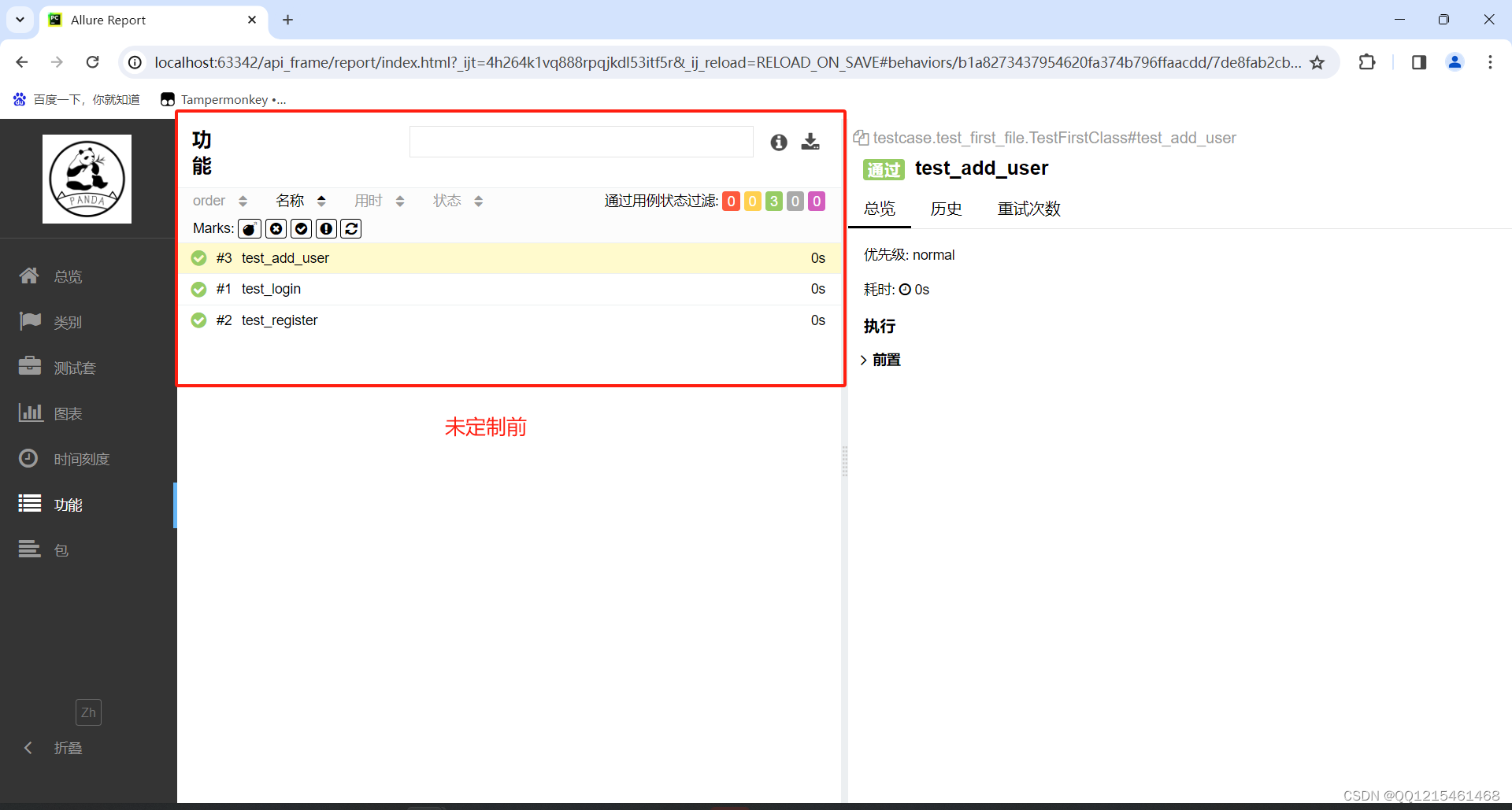Sort test cases by 用时
The image size is (1512, 810).
tap(379, 202)
